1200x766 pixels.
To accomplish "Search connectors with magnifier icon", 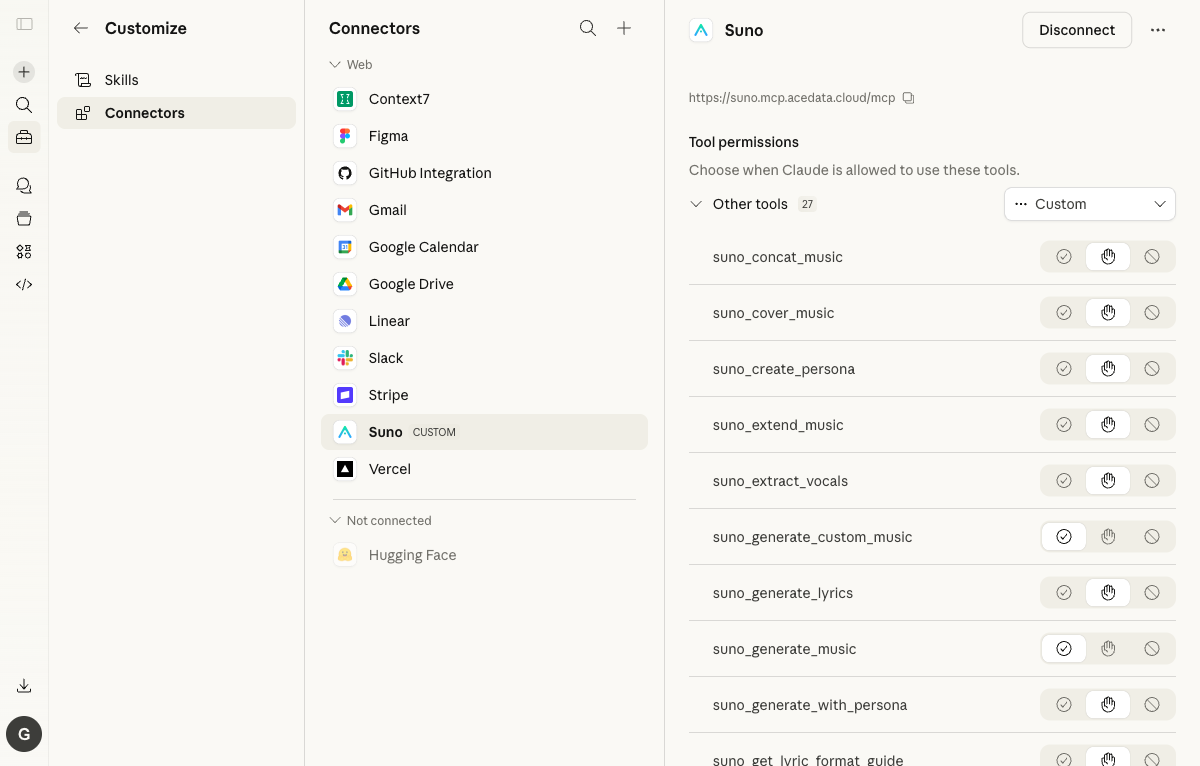I will click(x=588, y=28).
